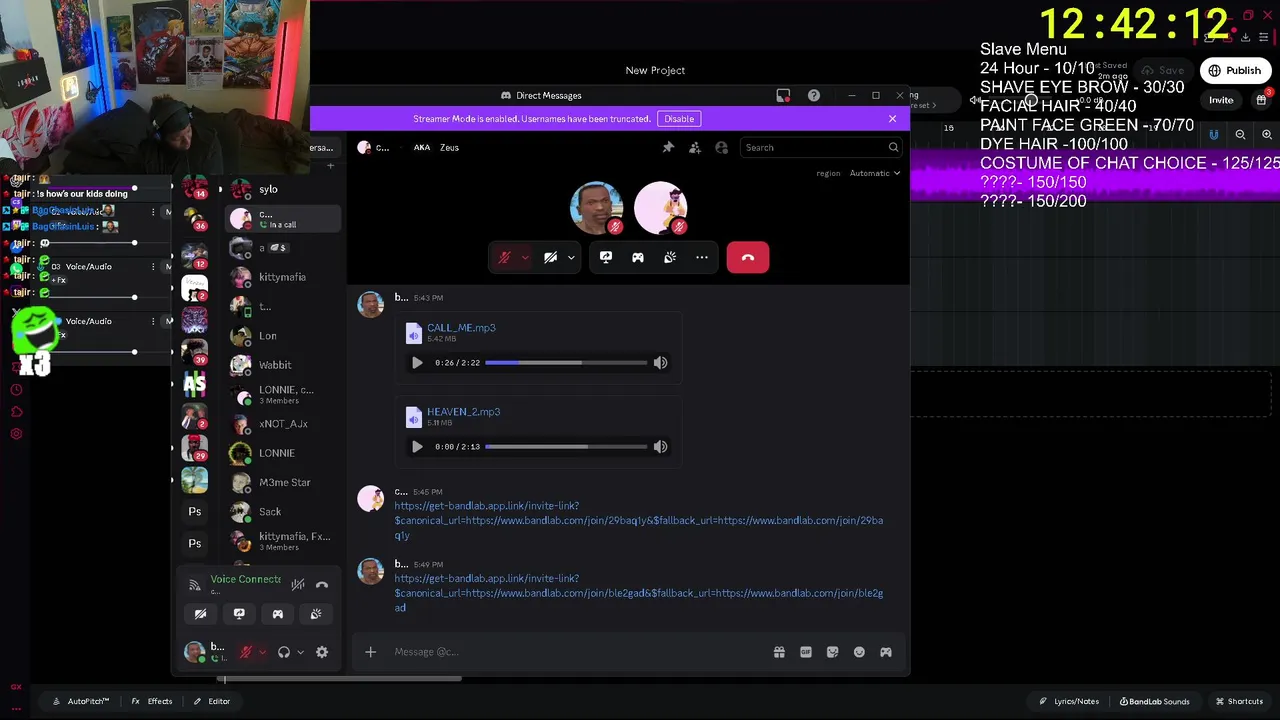Open sticker picker in message bar
Viewport: 1280px width, 720px height.
click(832, 652)
